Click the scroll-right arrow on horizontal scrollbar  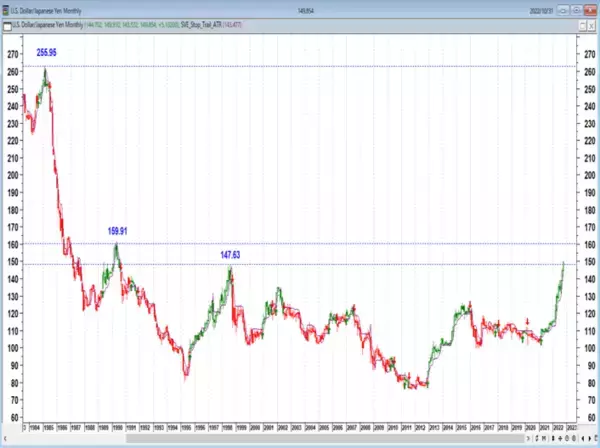click(x=529, y=438)
